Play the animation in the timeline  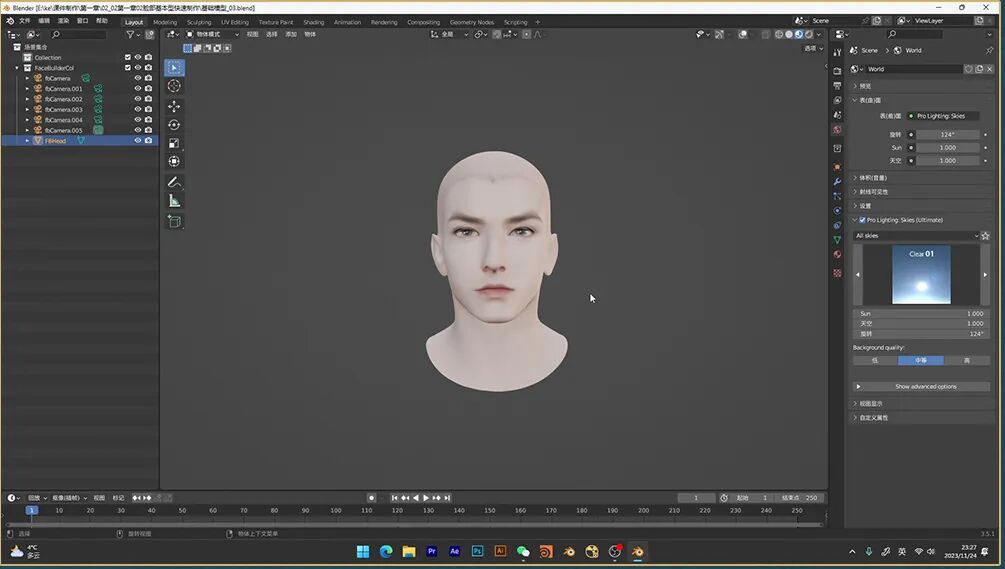pos(426,498)
